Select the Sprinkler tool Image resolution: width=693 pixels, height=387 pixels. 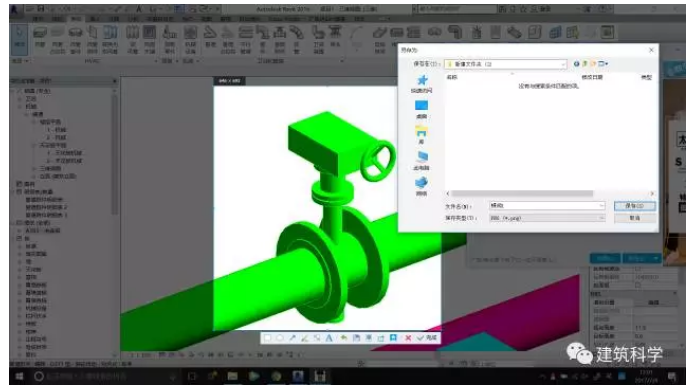point(335,37)
